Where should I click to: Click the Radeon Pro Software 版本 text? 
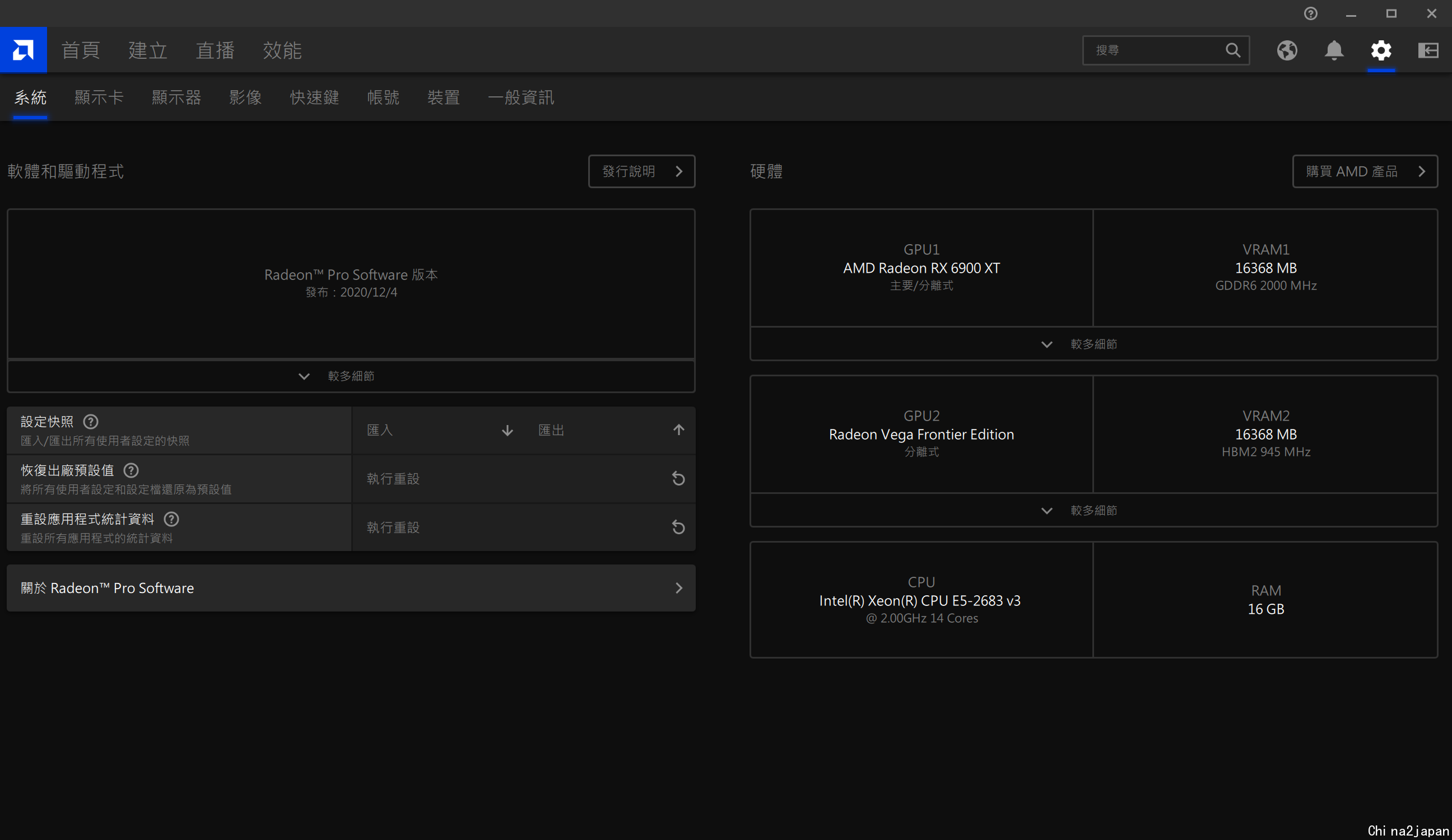click(x=351, y=275)
